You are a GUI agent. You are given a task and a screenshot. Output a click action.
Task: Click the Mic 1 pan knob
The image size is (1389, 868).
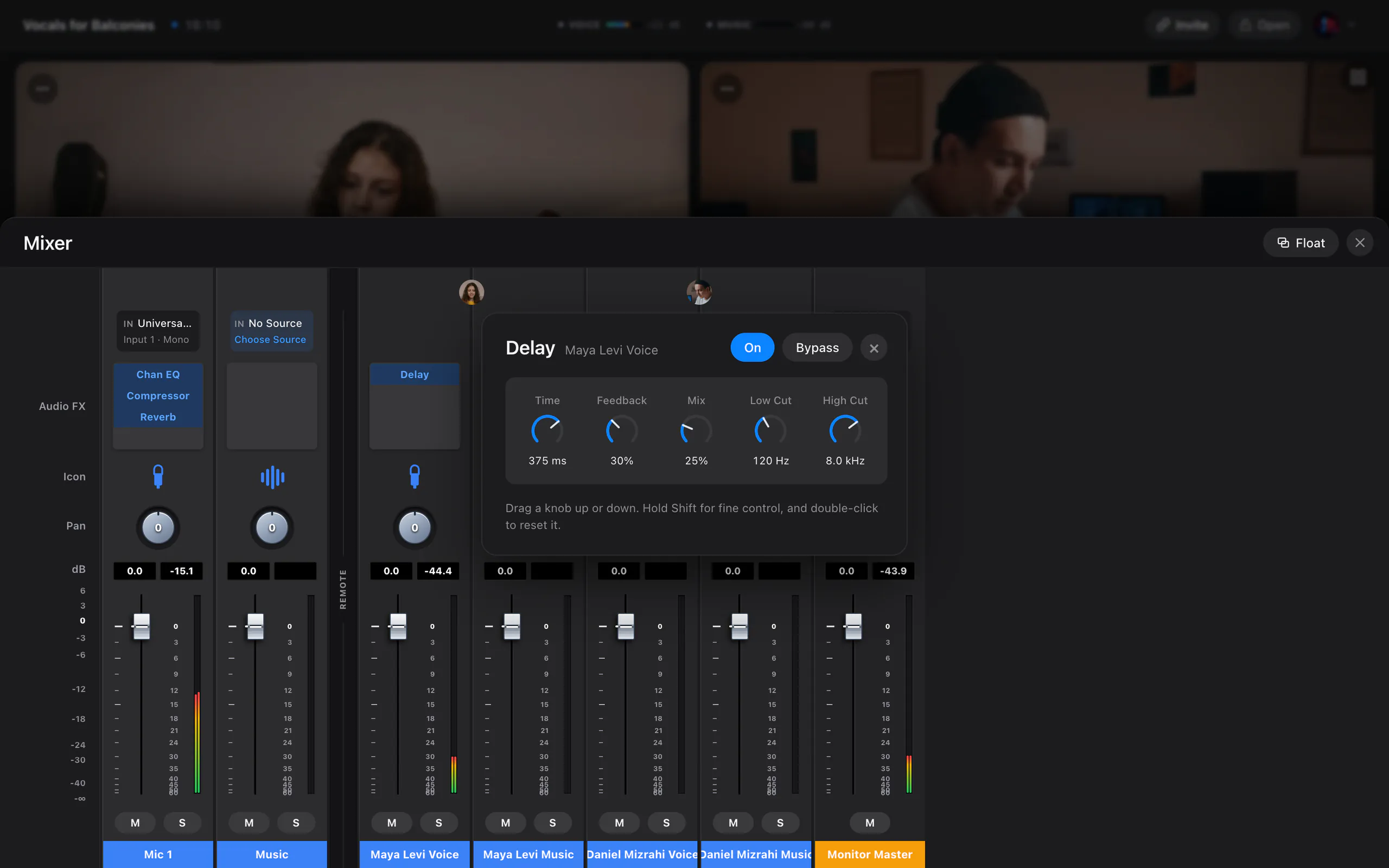click(158, 527)
